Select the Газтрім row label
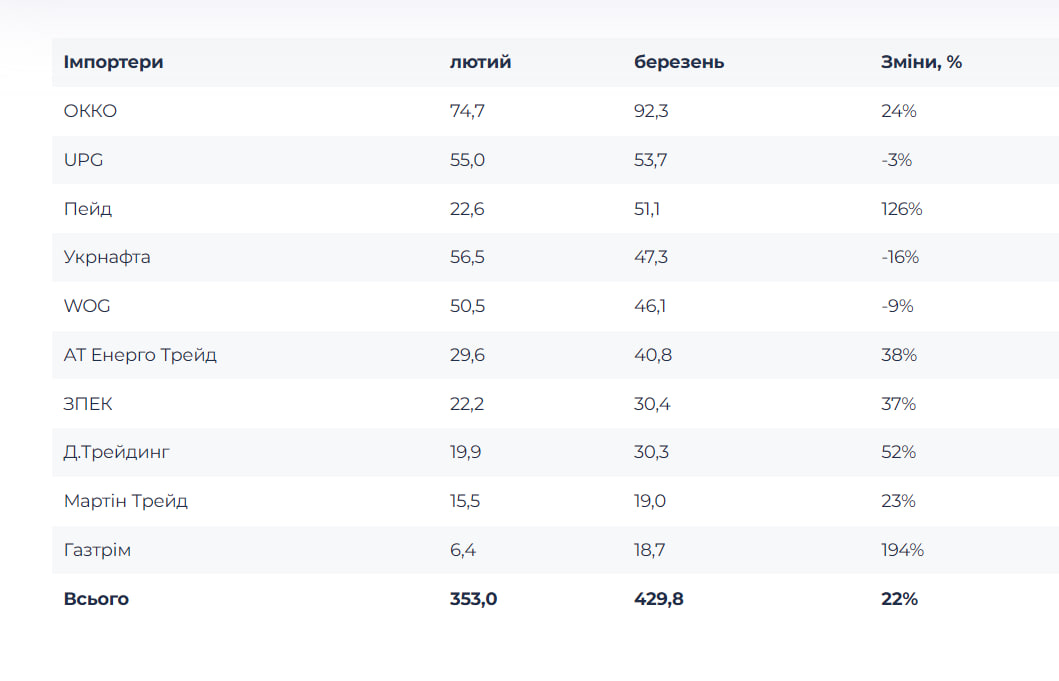The width and height of the screenshot is (1059, 681). coord(97,550)
